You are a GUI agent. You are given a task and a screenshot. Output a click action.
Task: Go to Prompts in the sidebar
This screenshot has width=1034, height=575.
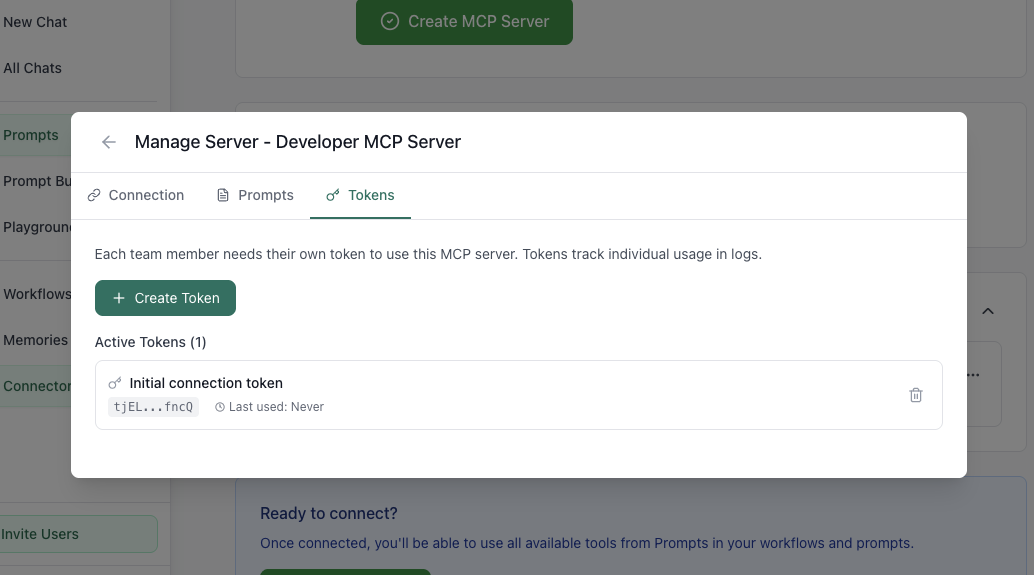[31, 135]
